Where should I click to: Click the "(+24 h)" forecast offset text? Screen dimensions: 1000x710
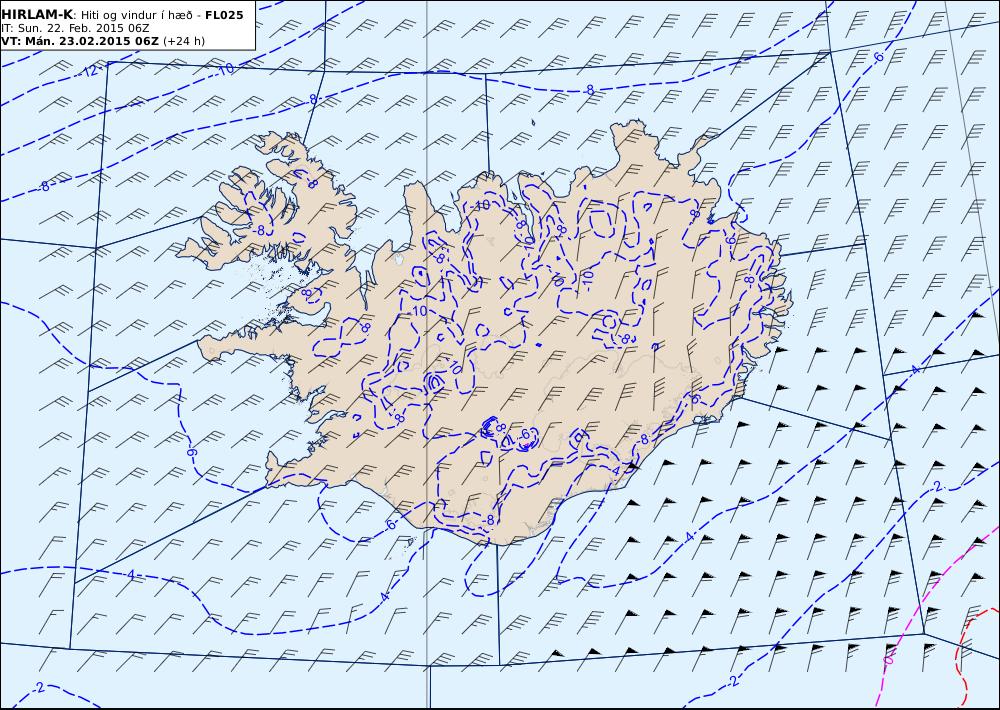click(x=184, y=41)
